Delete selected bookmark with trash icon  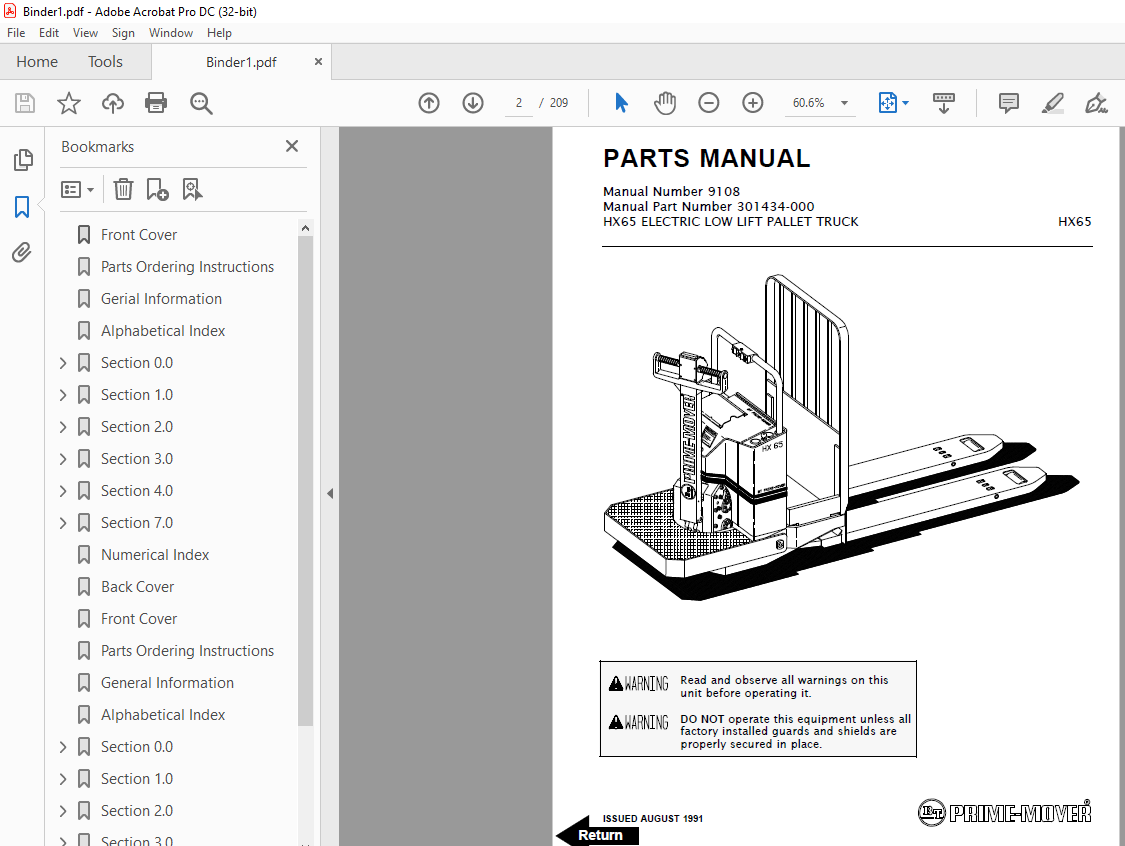[x=123, y=189]
